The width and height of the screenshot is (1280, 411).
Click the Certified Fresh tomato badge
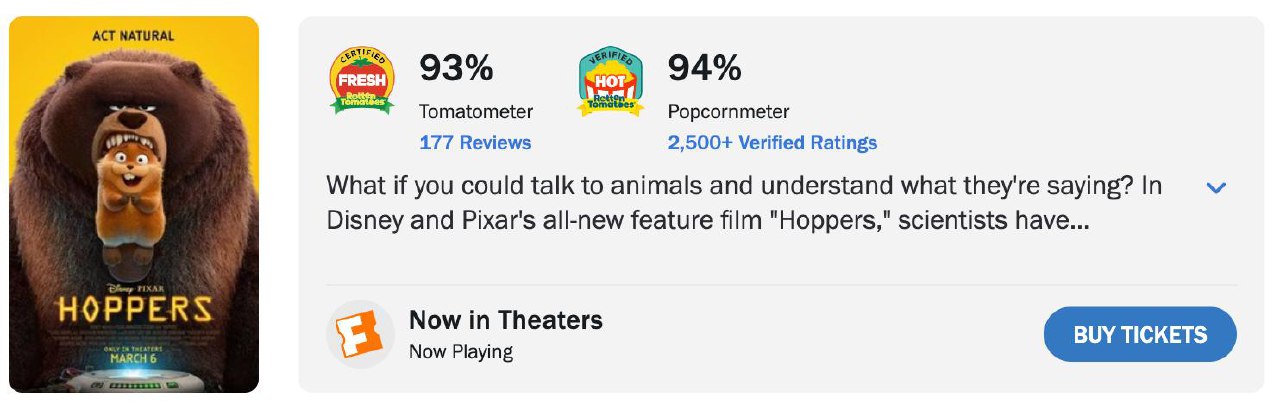click(362, 81)
